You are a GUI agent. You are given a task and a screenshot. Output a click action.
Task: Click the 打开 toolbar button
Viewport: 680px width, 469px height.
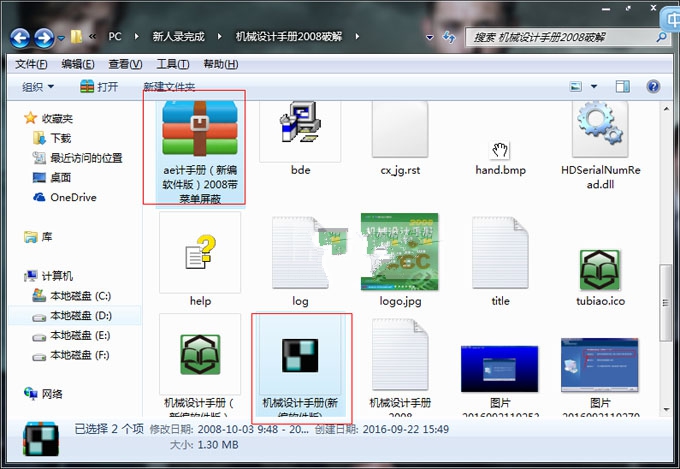[x=99, y=87]
